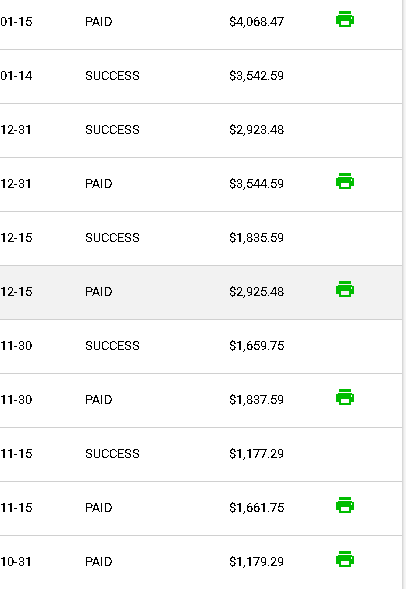
Task: Select the $1,177.29 SUCCESS row
Action: coord(201,454)
